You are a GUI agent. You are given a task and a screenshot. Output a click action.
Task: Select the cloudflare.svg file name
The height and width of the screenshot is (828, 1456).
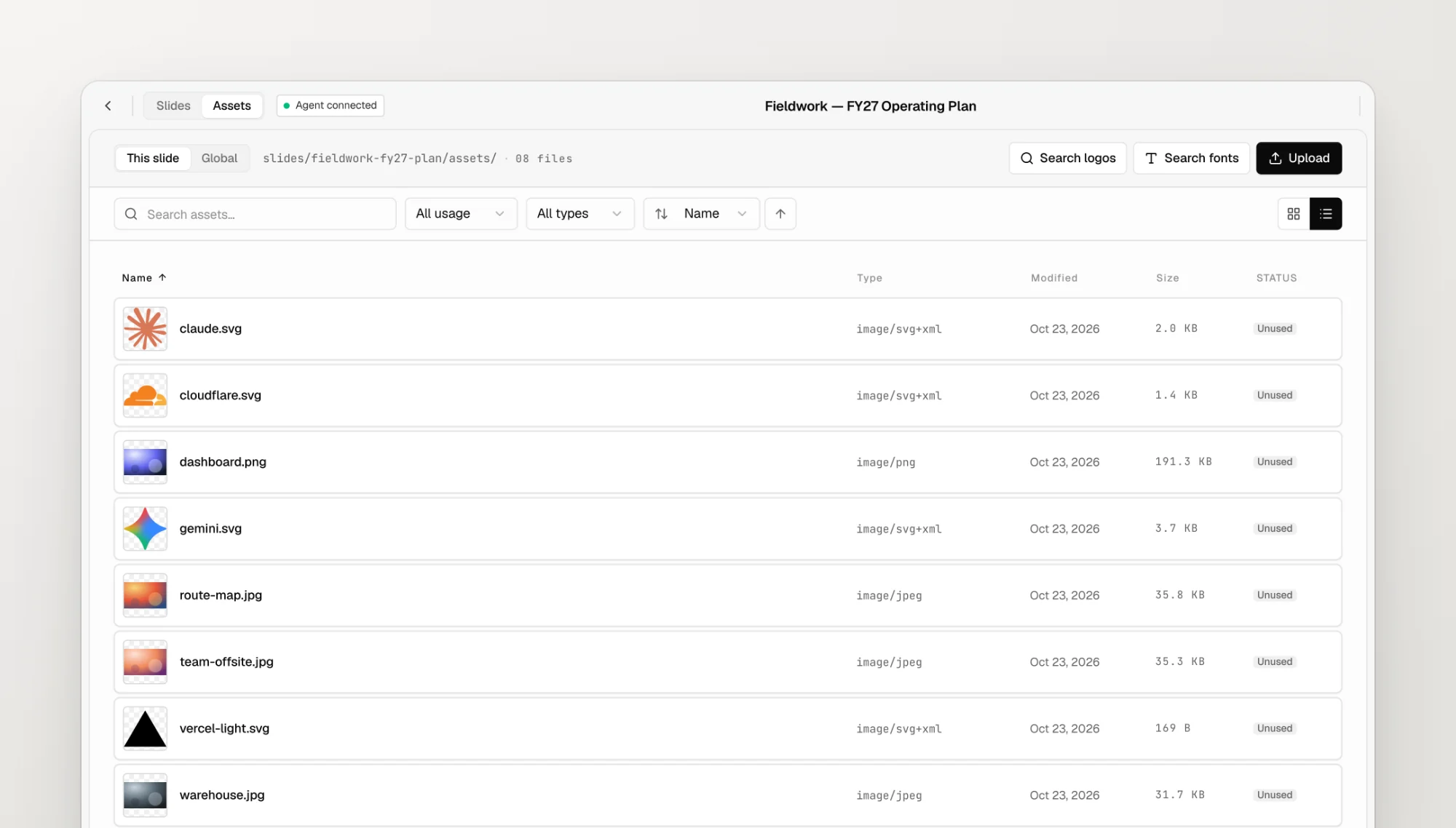220,396
